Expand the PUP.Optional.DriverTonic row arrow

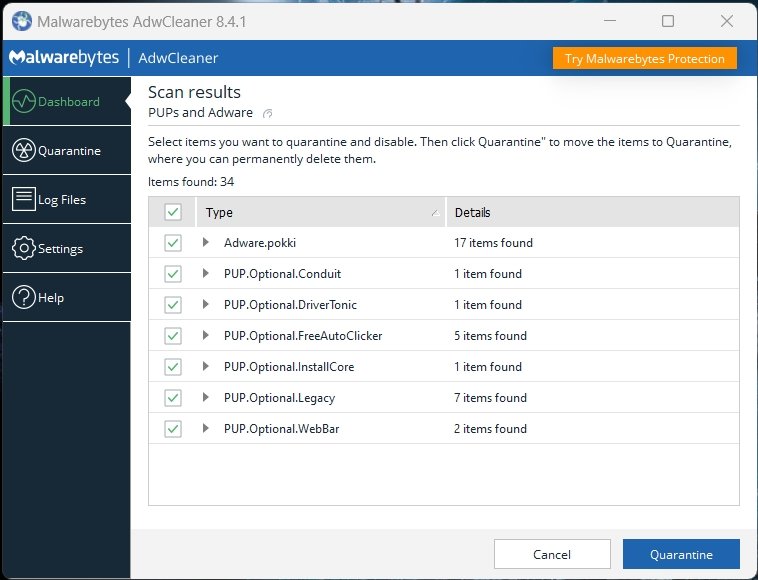click(x=206, y=304)
